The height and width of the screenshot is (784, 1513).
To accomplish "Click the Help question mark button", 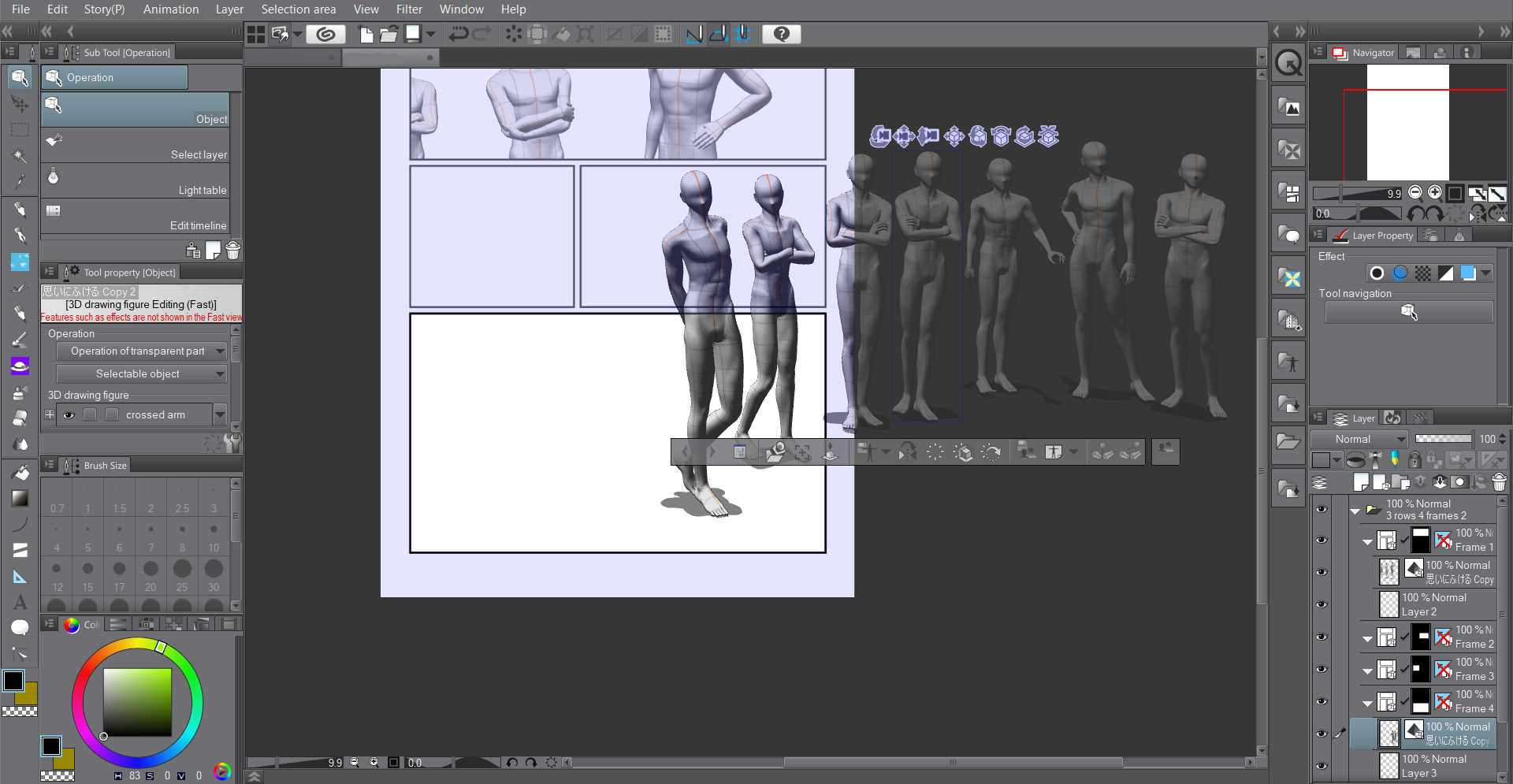I will [781, 34].
